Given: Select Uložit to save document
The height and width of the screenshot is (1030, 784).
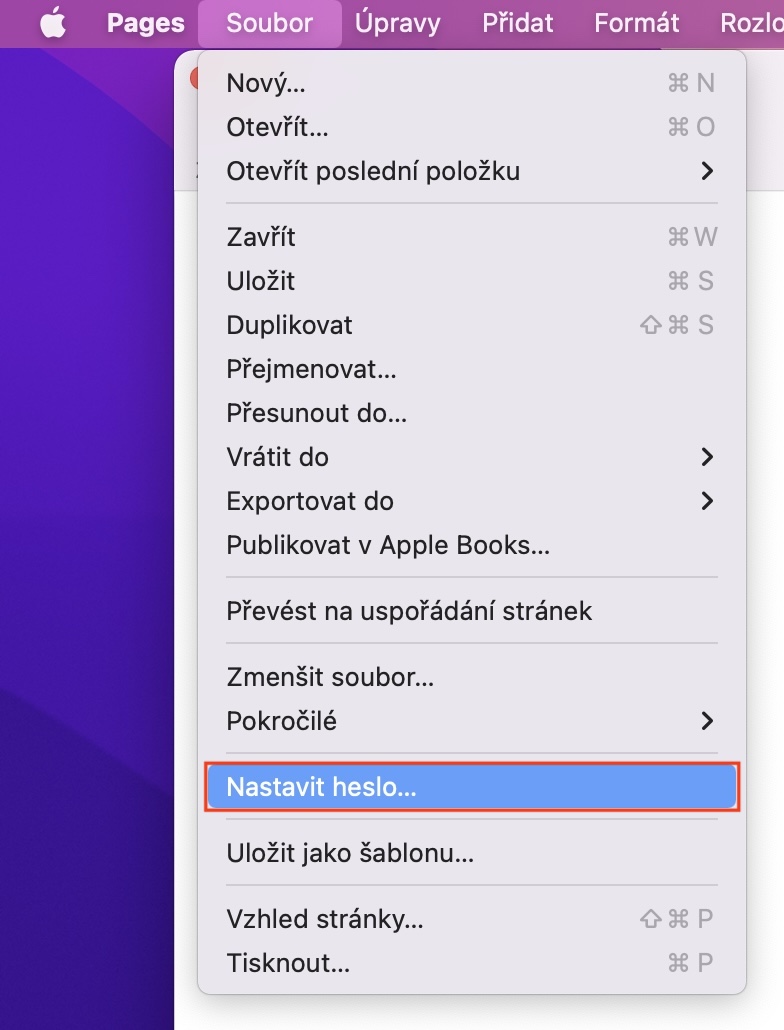Looking at the screenshot, I should pos(261,281).
